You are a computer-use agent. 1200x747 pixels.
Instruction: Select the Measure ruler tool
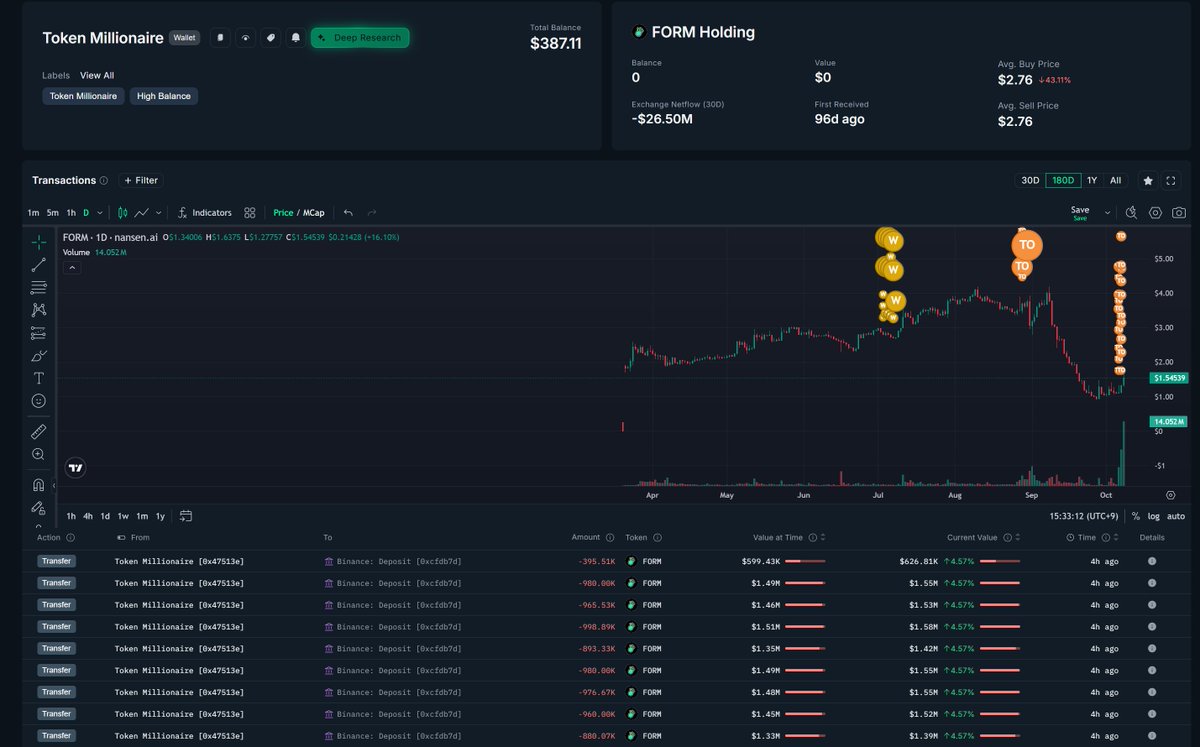tap(38, 431)
